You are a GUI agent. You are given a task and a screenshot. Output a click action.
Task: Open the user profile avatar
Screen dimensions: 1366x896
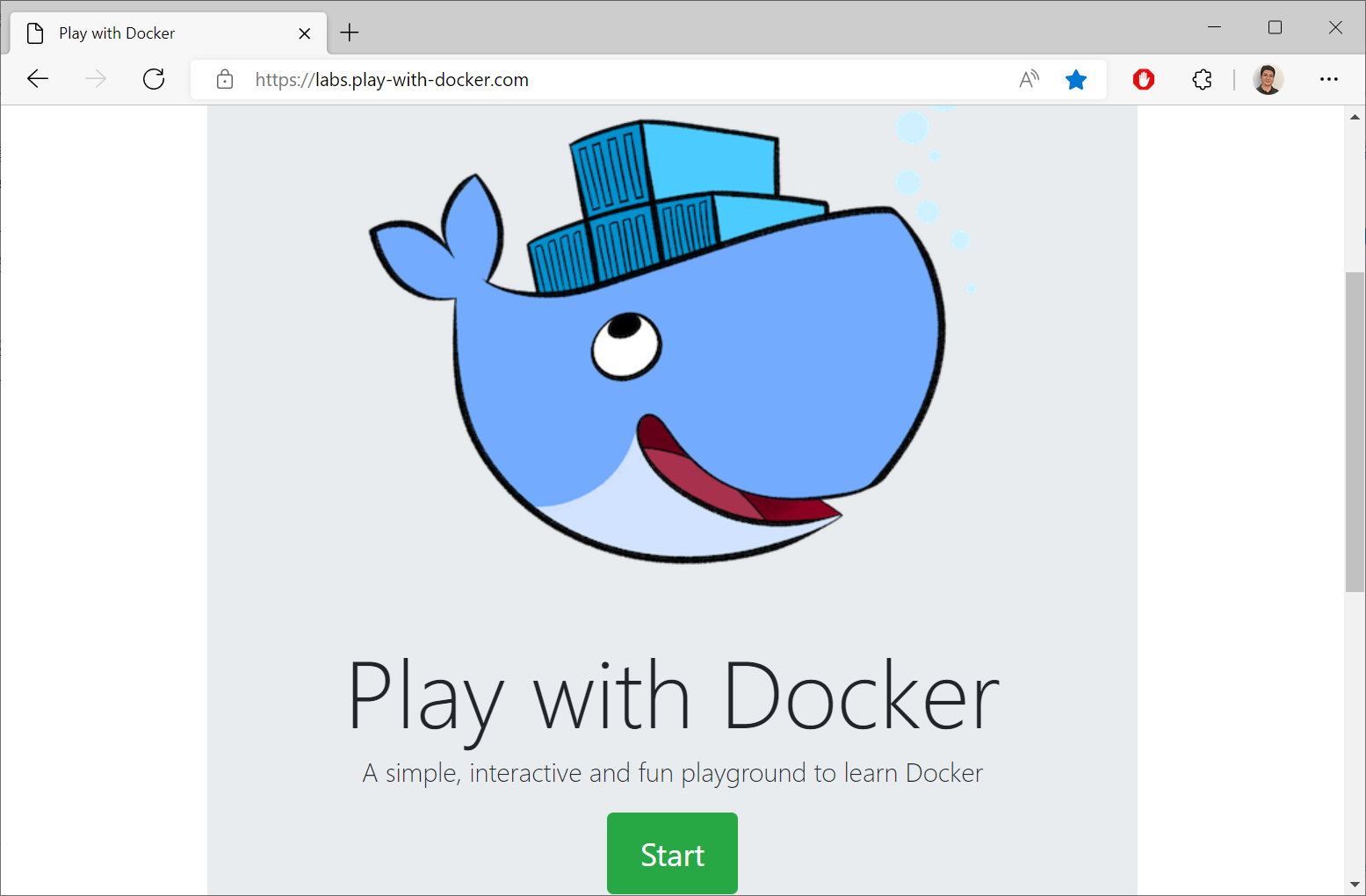[1268, 79]
